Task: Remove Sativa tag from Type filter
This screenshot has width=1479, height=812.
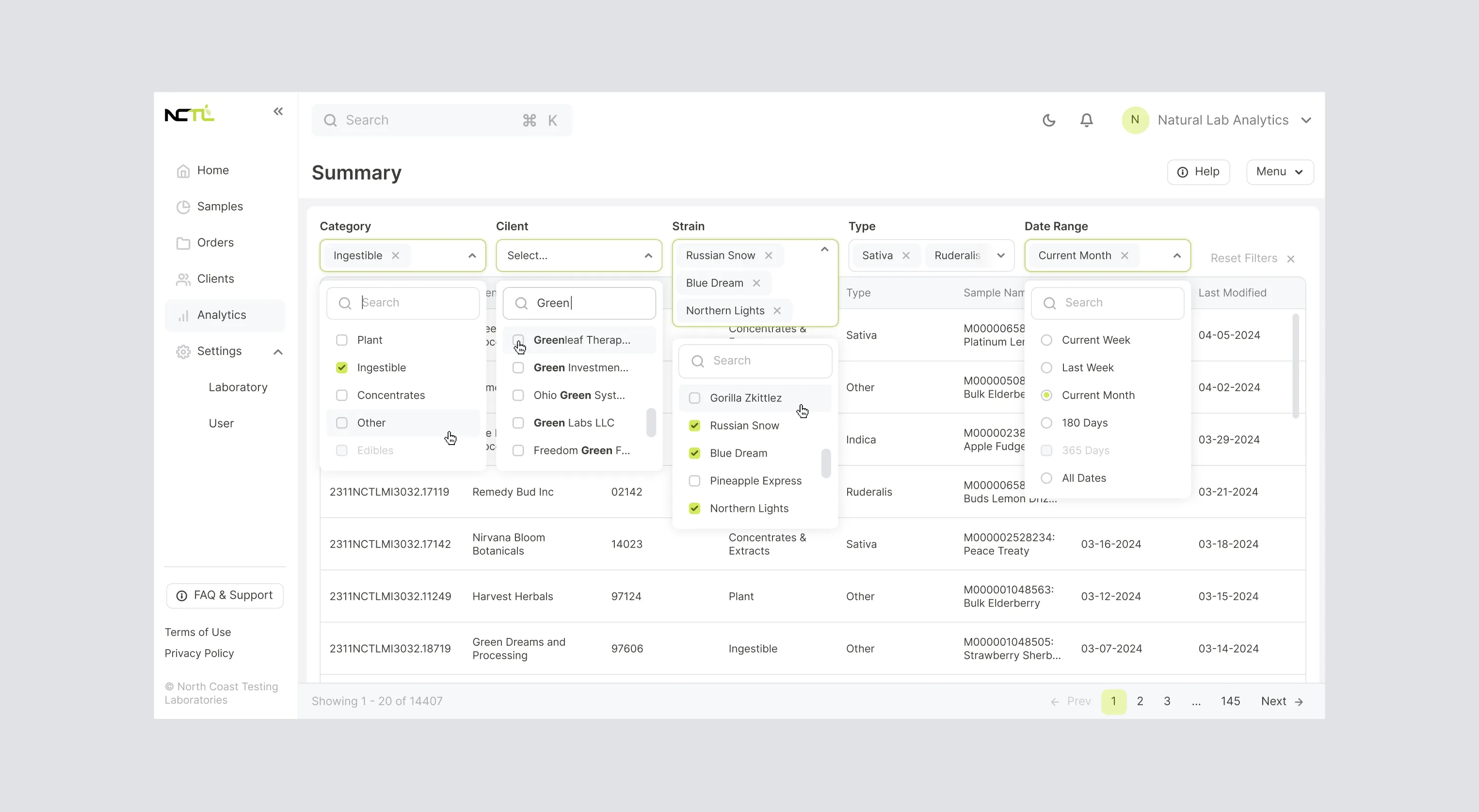Action: [906, 255]
